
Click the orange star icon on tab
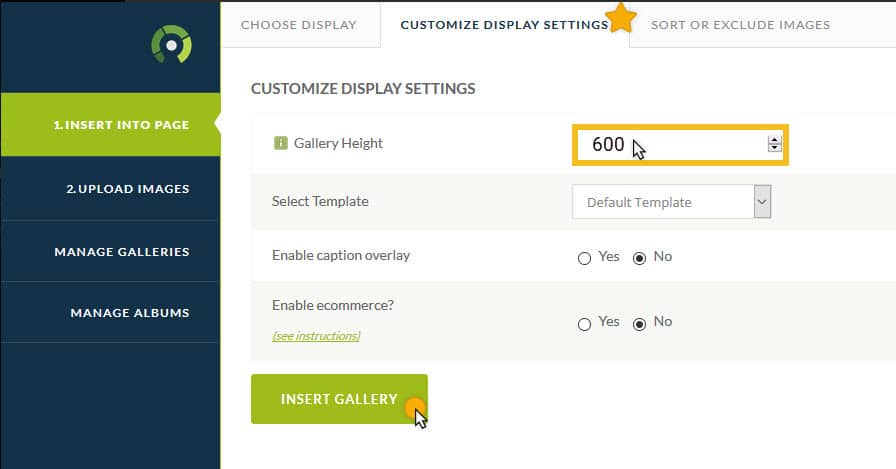click(621, 18)
